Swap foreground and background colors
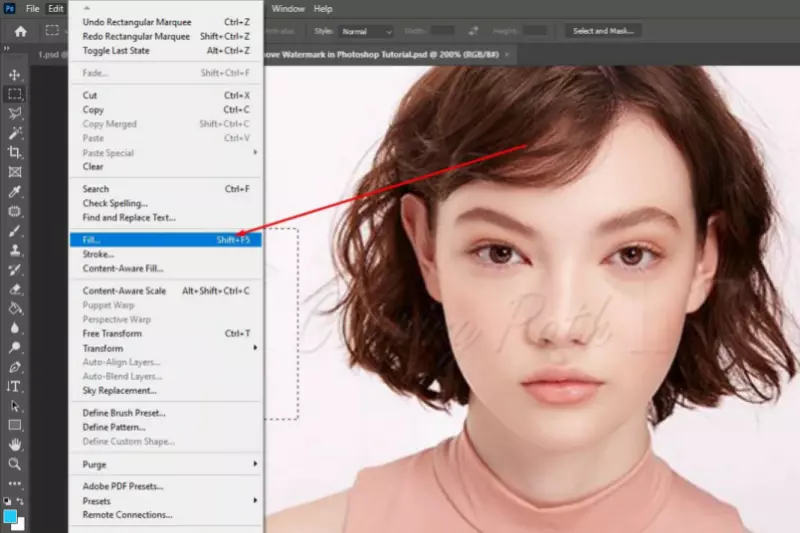The image size is (800, 533). [x=20, y=501]
